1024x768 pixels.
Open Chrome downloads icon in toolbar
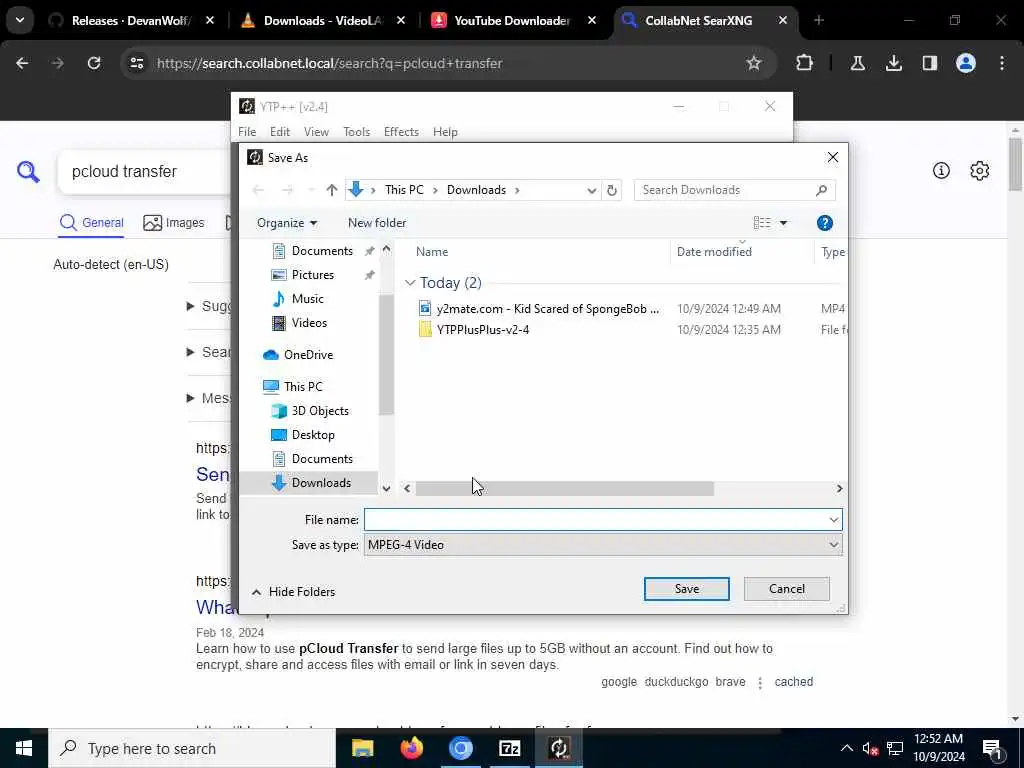pyautogui.click(x=893, y=63)
